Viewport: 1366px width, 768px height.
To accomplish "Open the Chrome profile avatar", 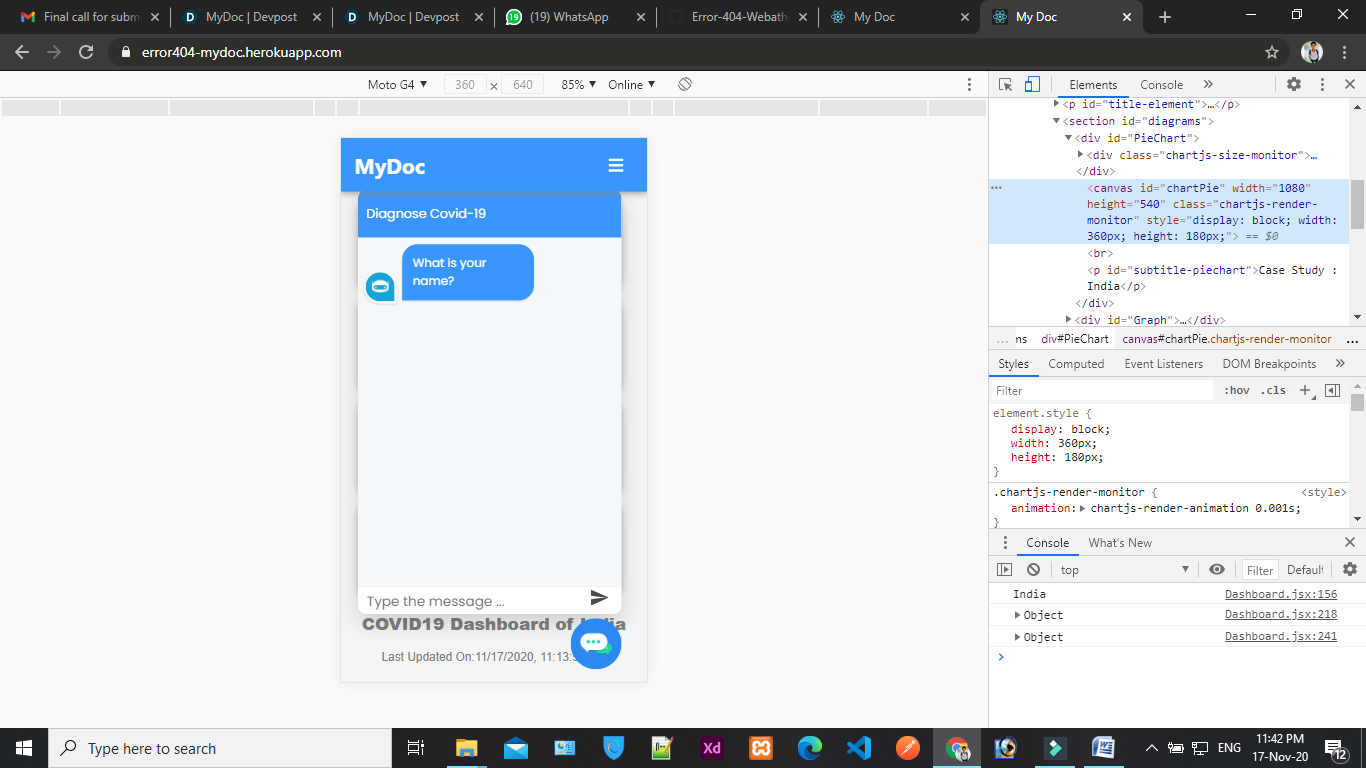I will (1312, 52).
